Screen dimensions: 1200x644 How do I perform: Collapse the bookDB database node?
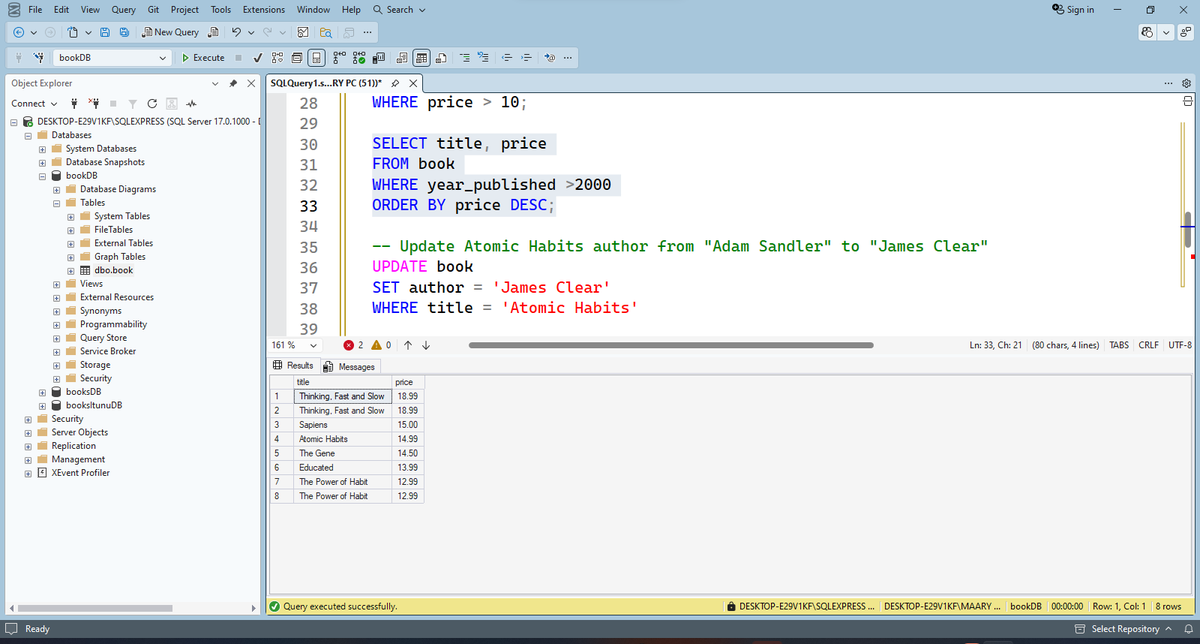pos(43,175)
